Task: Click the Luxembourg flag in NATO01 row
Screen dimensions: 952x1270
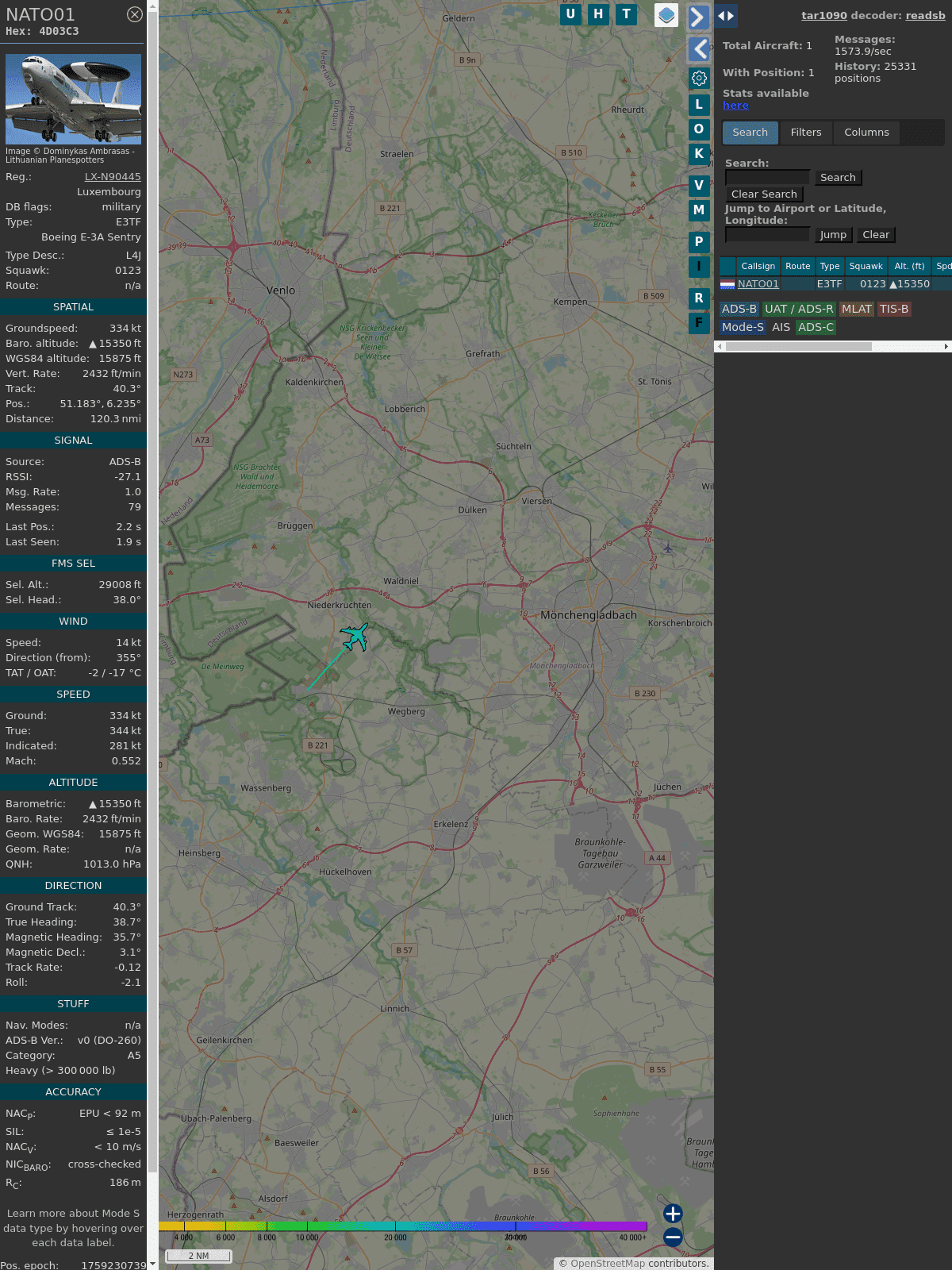Action: point(727,284)
